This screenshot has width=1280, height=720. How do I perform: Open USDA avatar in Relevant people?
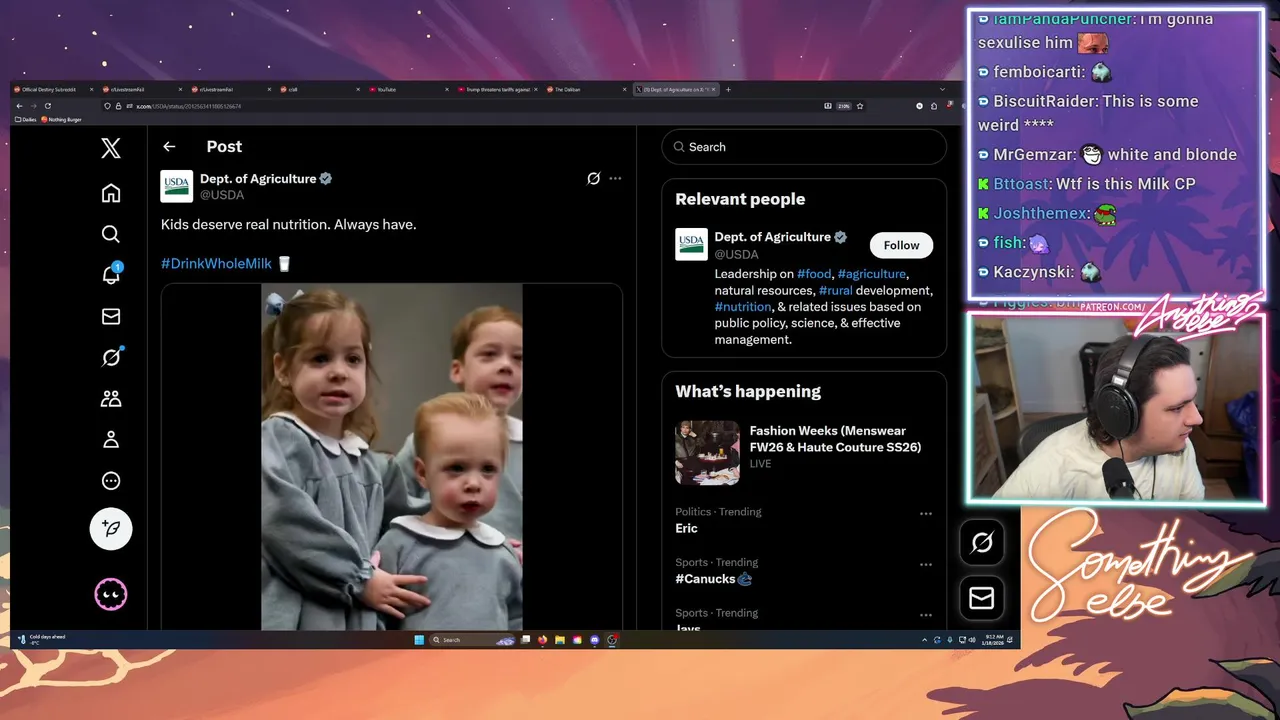tap(691, 244)
